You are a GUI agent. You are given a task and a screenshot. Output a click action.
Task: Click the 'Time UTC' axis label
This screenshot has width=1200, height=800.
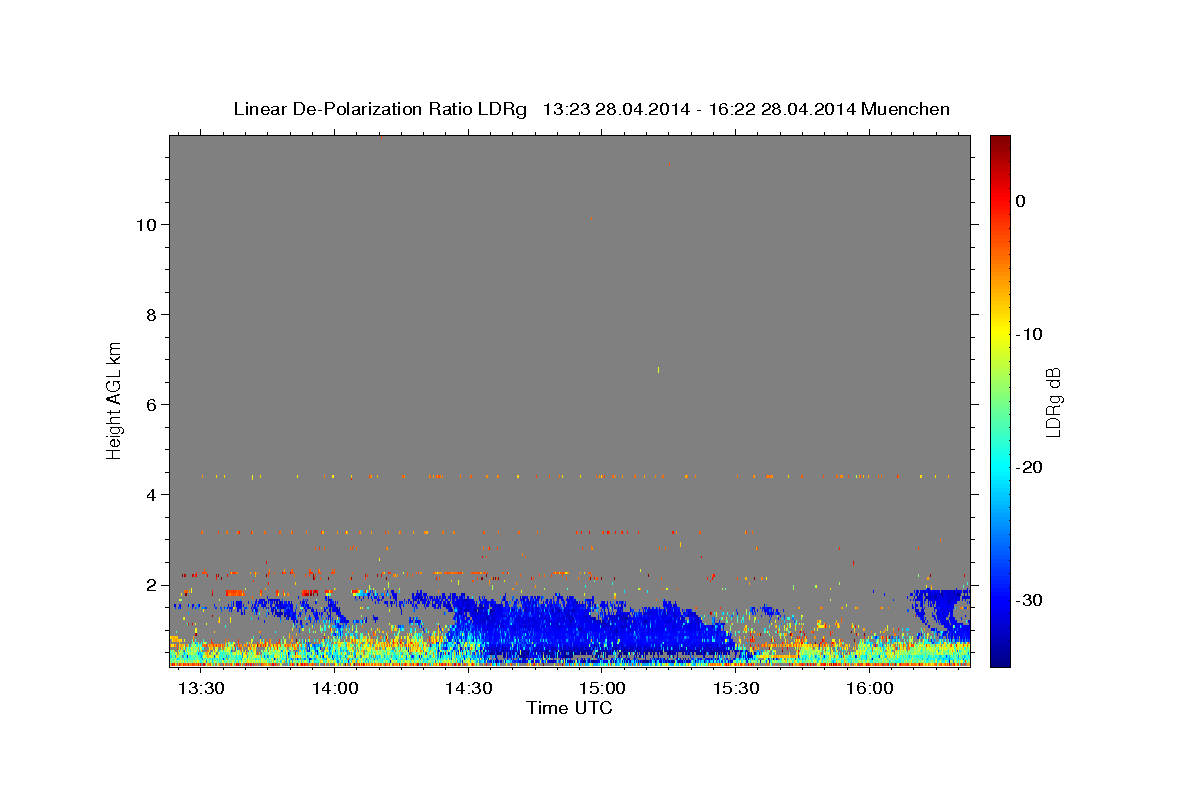pyautogui.click(x=569, y=708)
